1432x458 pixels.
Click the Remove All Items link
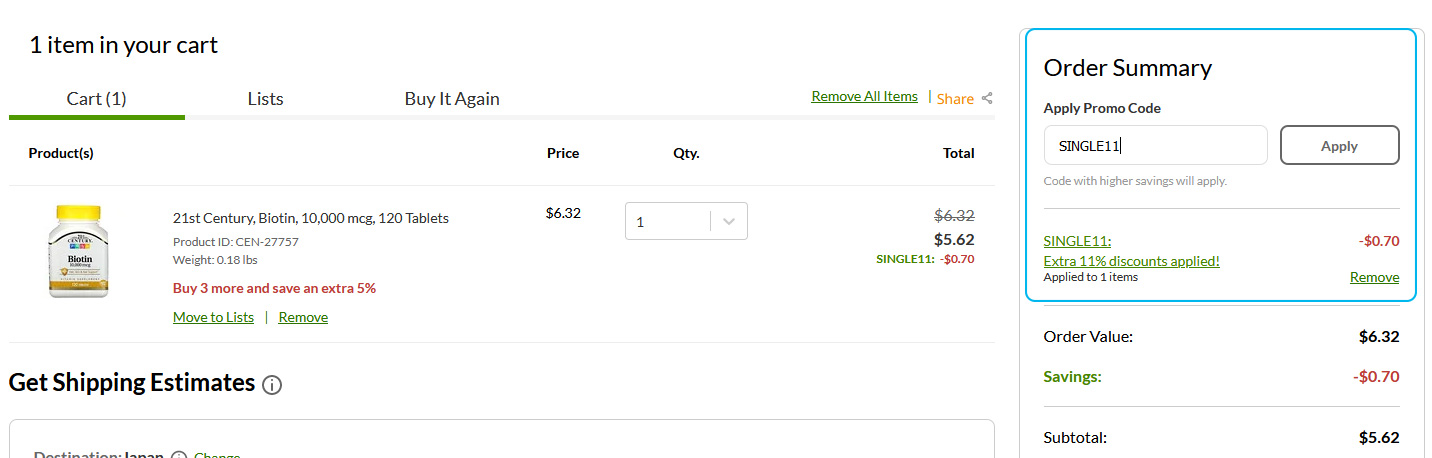click(864, 96)
